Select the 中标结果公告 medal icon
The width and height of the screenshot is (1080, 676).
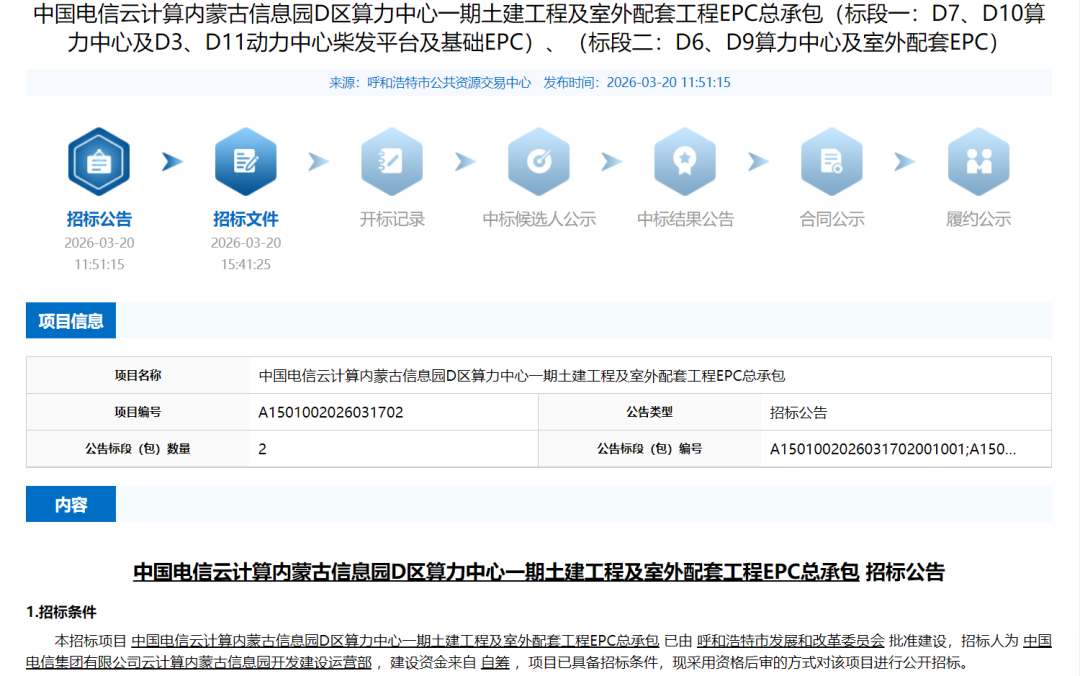point(685,162)
